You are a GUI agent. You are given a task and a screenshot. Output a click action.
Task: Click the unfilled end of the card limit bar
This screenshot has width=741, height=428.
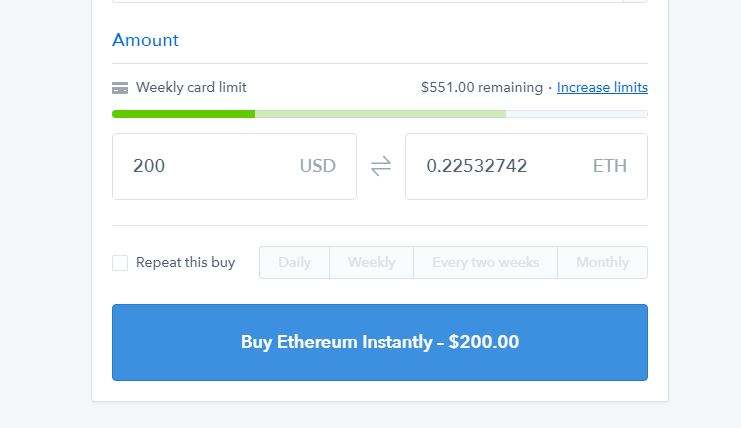pos(577,114)
